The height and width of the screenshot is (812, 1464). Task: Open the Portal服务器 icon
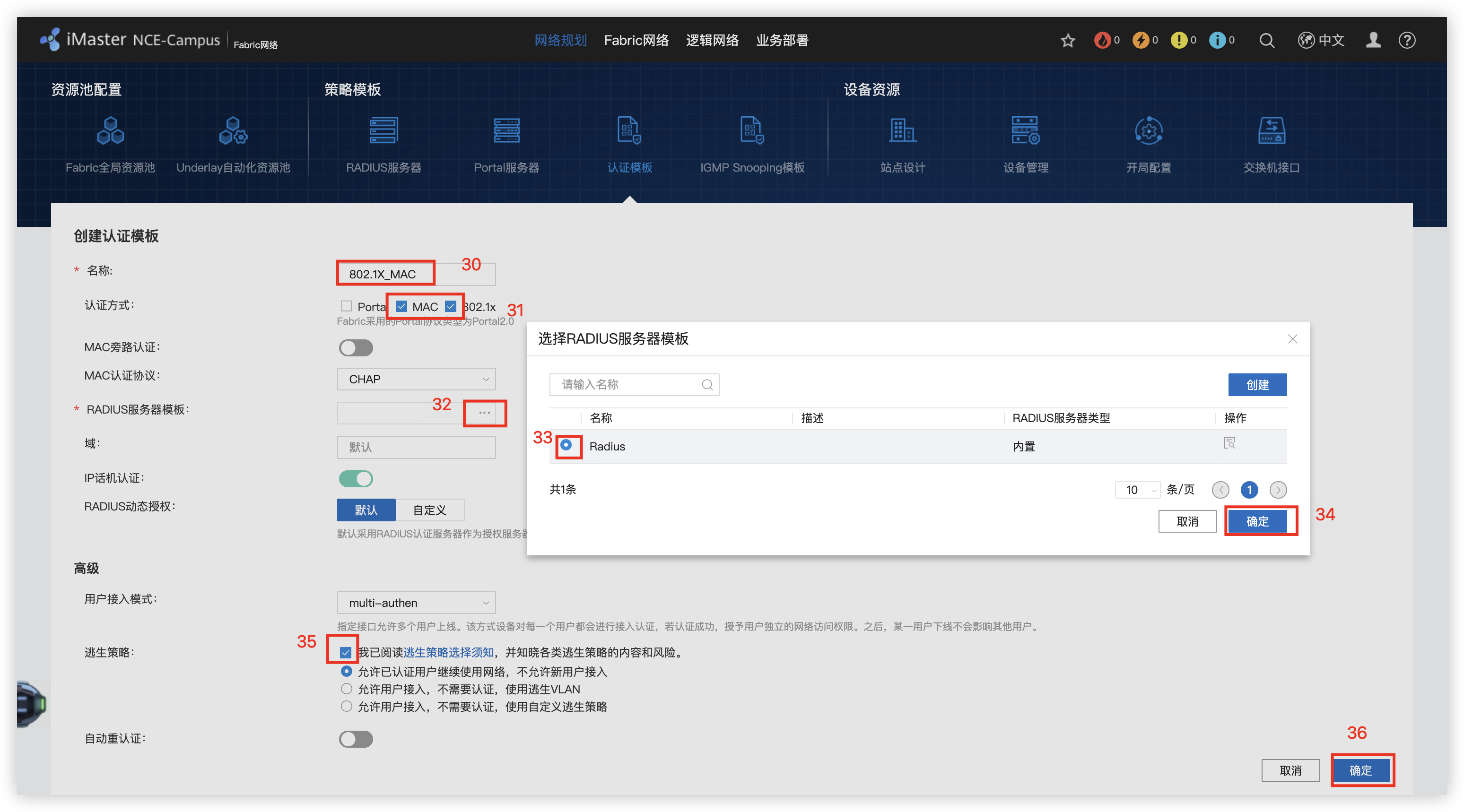tap(506, 131)
